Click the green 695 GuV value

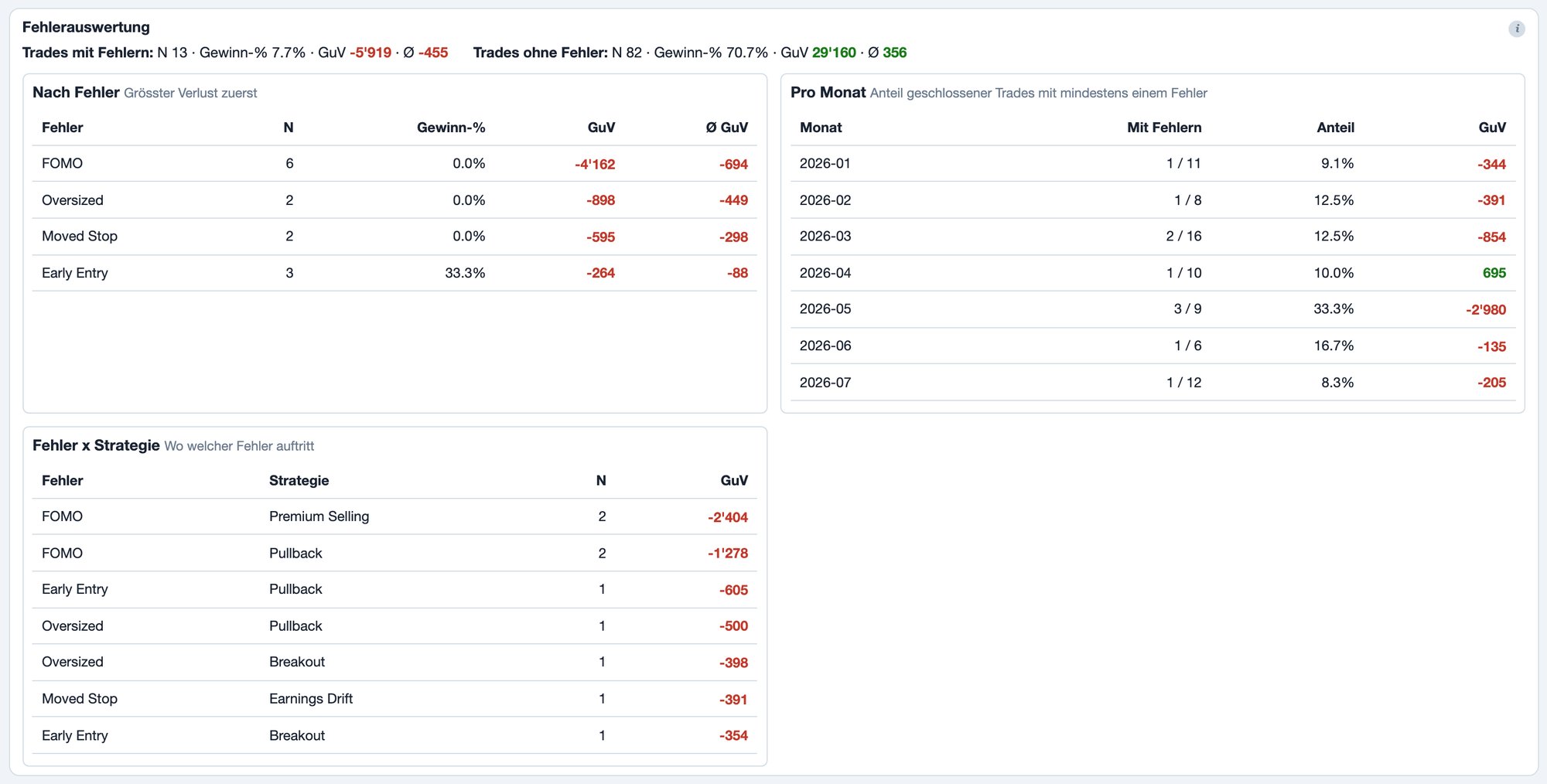pyautogui.click(x=1494, y=273)
